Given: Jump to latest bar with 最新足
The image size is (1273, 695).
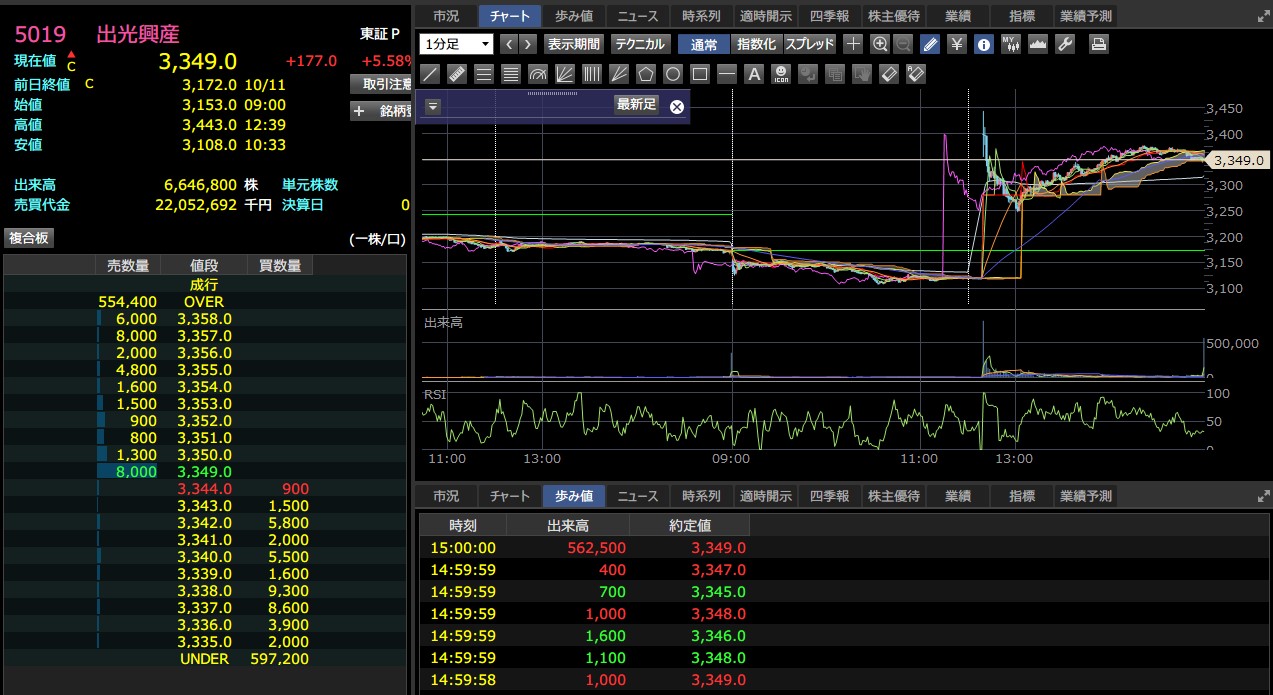Looking at the screenshot, I should click(x=636, y=104).
